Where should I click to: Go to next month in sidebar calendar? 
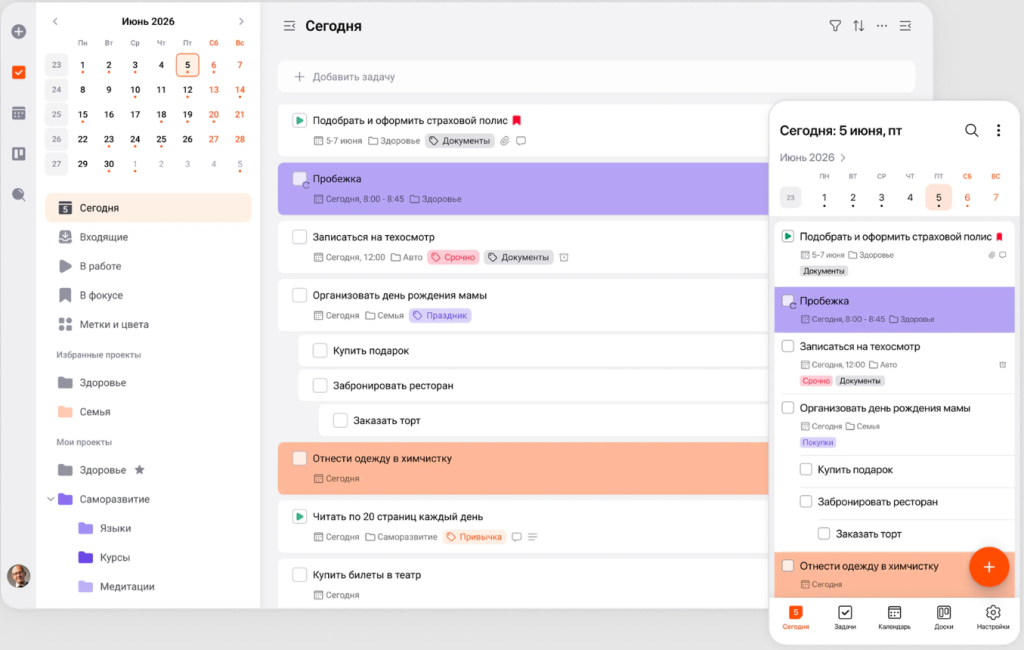[x=241, y=22]
